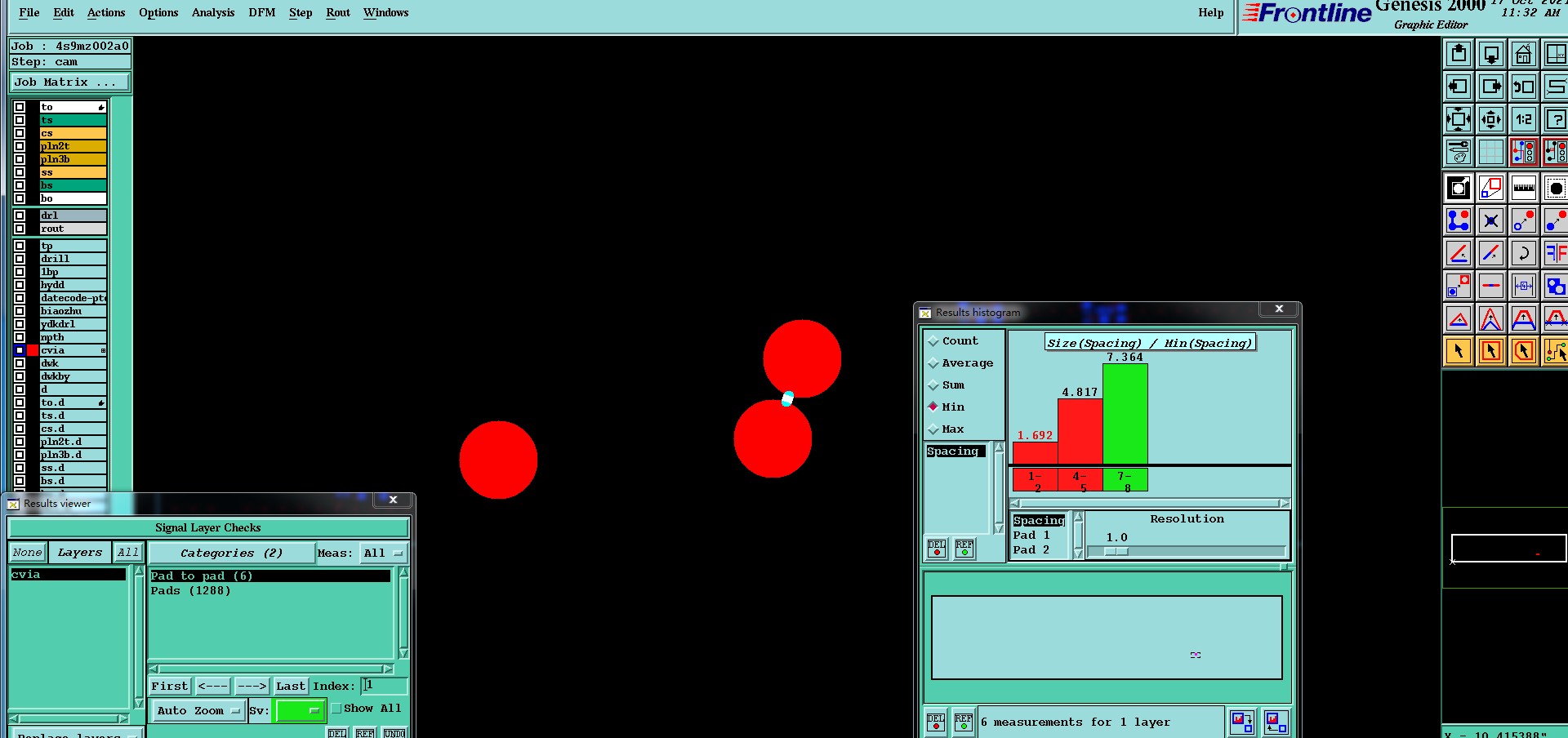
Task: Choose the Average radio option
Action: point(933,363)
